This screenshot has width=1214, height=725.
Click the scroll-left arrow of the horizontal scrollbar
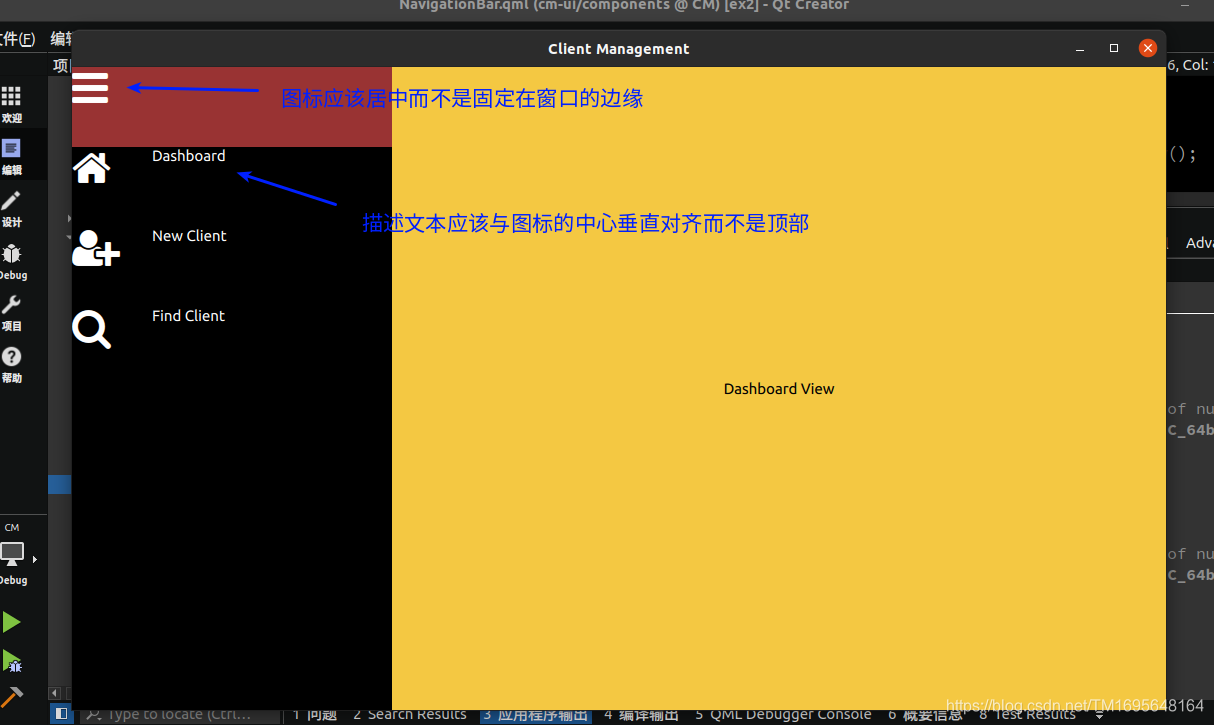tap(55, 692)
